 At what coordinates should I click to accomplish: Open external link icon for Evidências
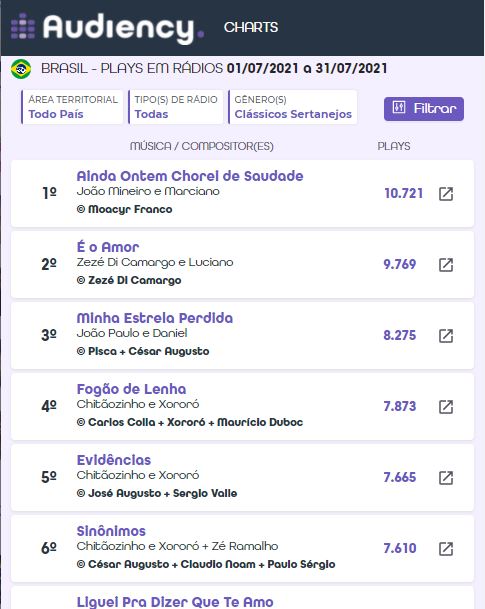[x=446, y=478]
